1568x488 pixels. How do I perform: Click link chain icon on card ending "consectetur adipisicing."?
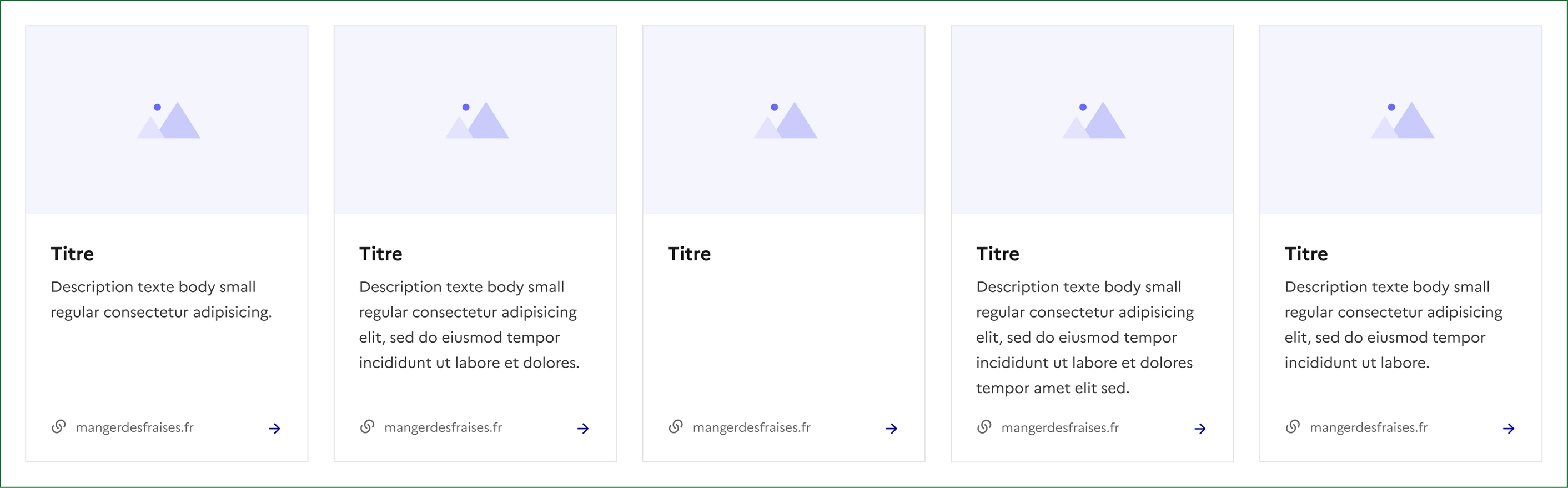point(58,427)
